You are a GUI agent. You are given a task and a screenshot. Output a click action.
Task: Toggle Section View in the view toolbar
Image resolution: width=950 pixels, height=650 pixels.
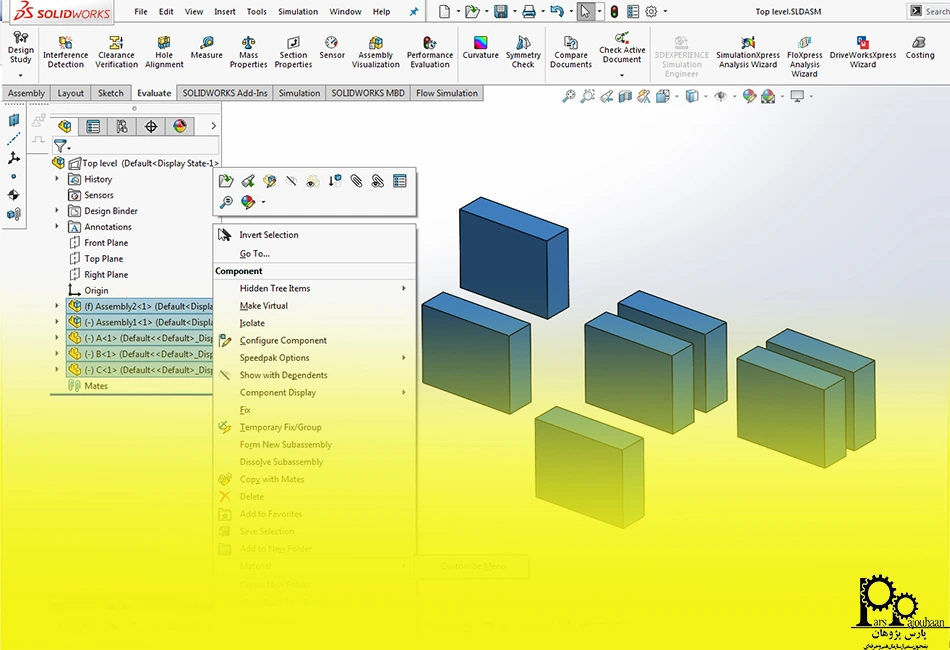click(625, 96)
